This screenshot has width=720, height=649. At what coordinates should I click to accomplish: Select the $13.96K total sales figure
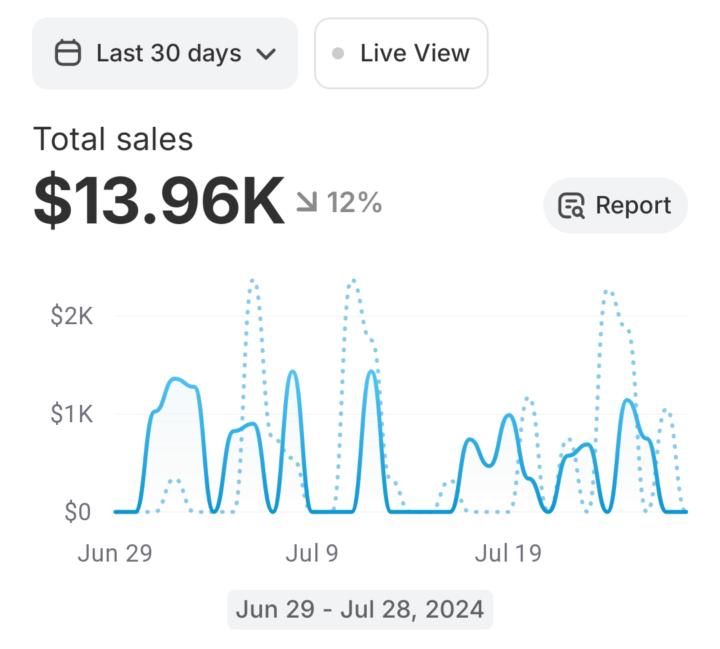(158, 202)
